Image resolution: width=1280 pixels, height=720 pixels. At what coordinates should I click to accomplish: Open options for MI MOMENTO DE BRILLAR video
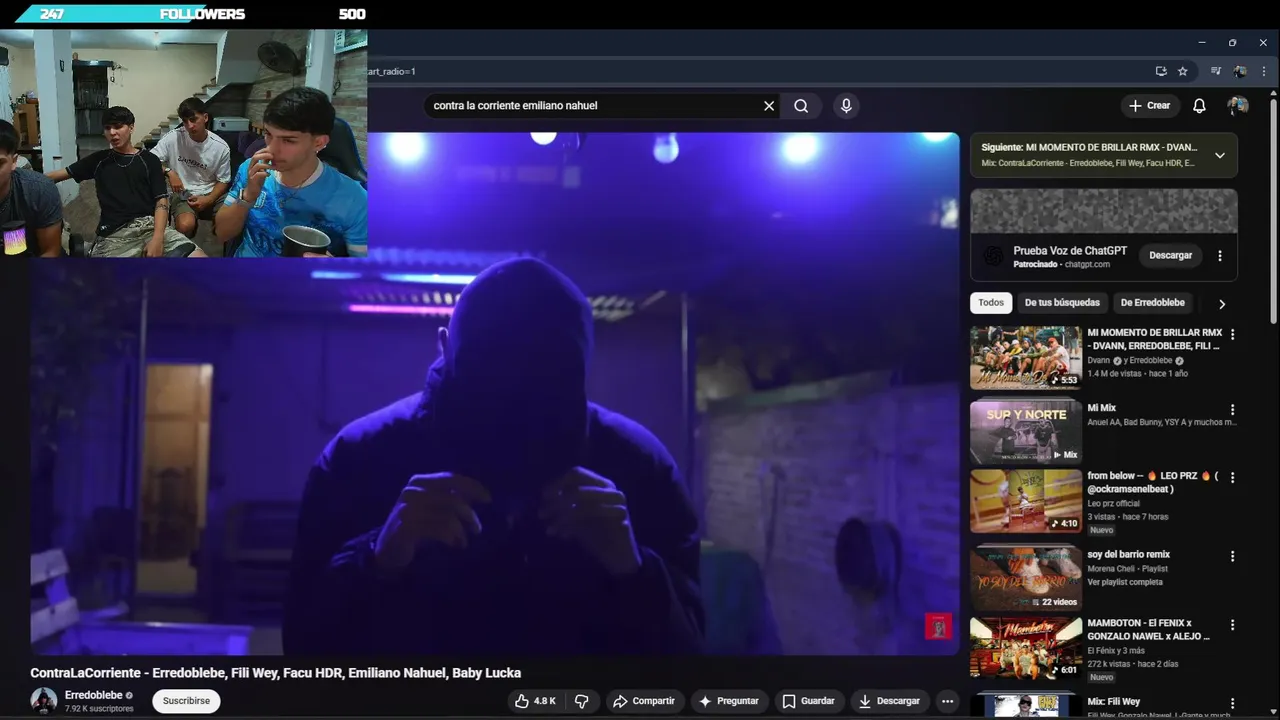pos(1232,335)
